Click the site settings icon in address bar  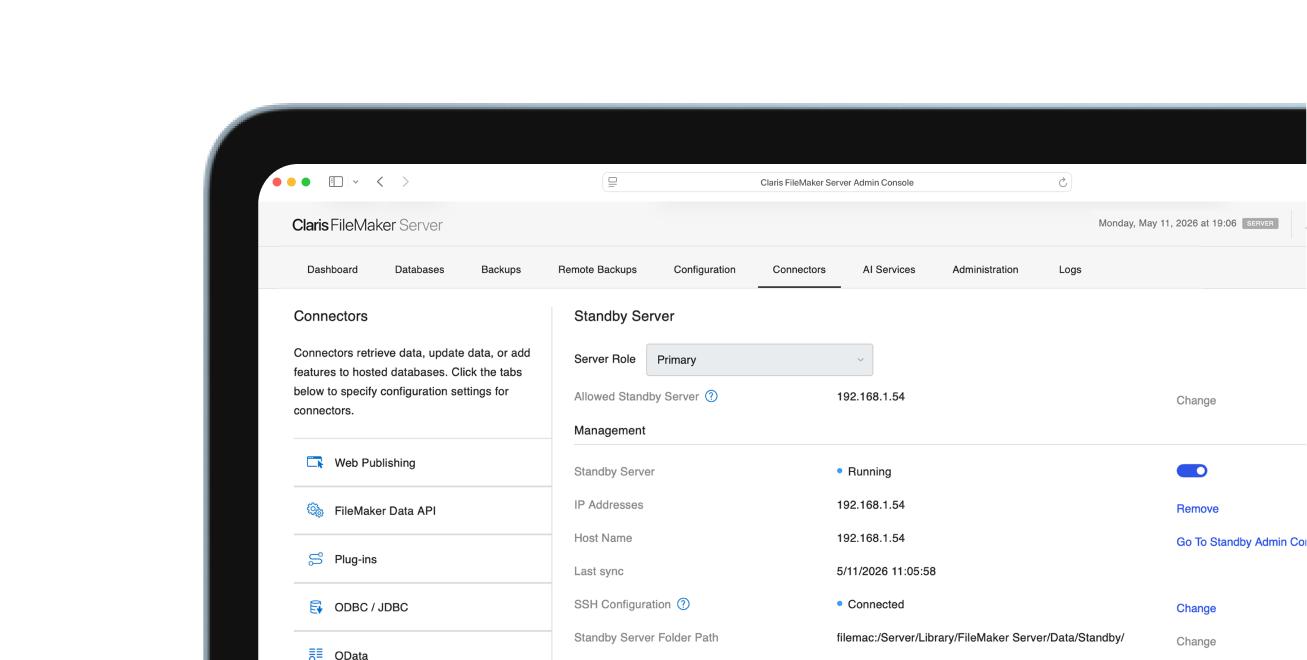pyautogui.click(x=612, y=182)
